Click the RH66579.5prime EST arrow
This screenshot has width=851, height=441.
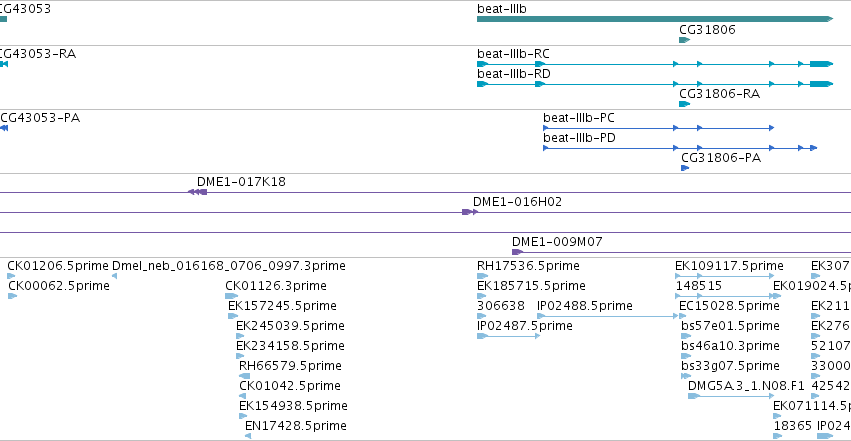tap(245, 376)
